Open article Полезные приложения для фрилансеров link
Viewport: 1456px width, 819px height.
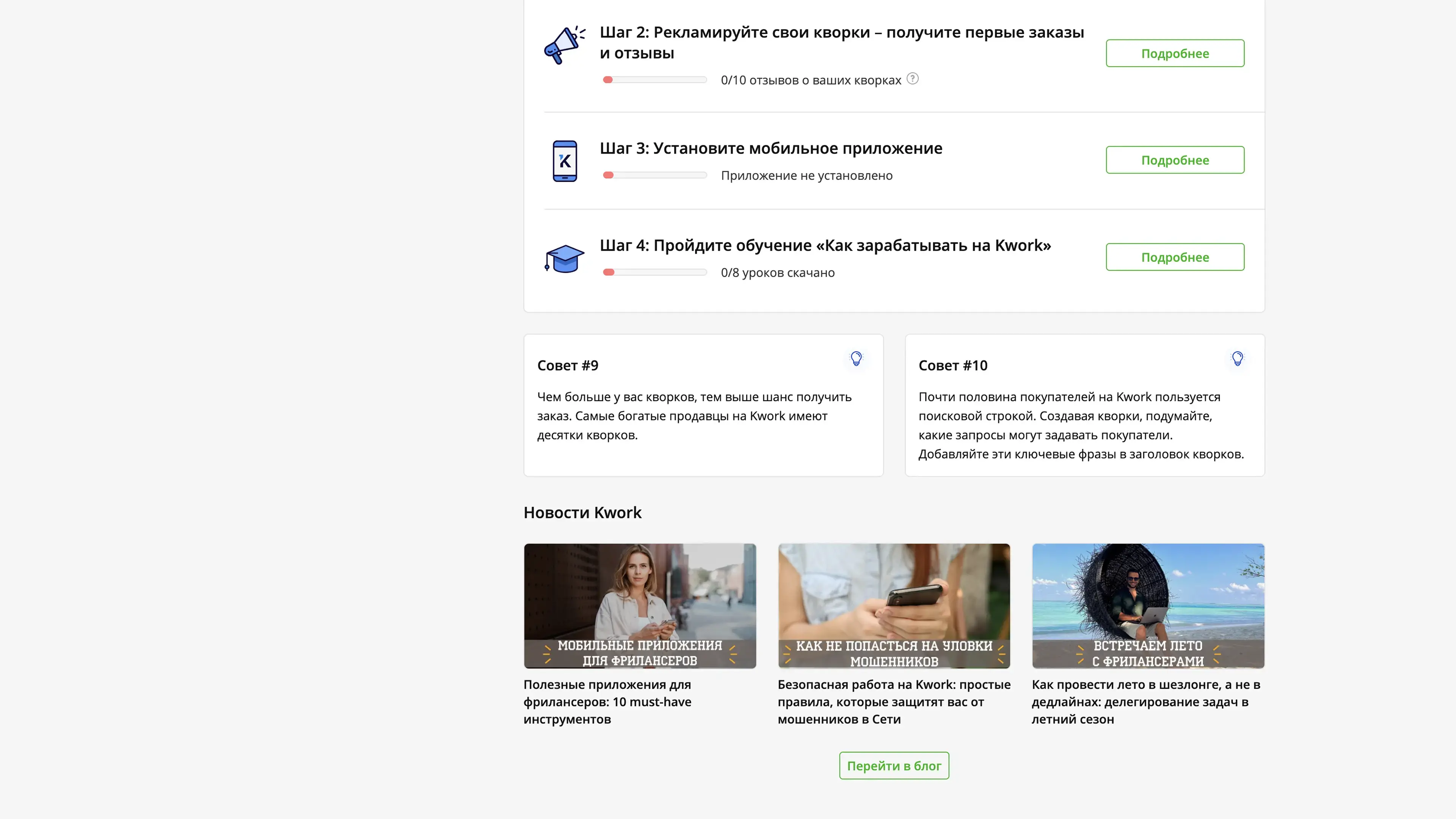coord(607,702)
